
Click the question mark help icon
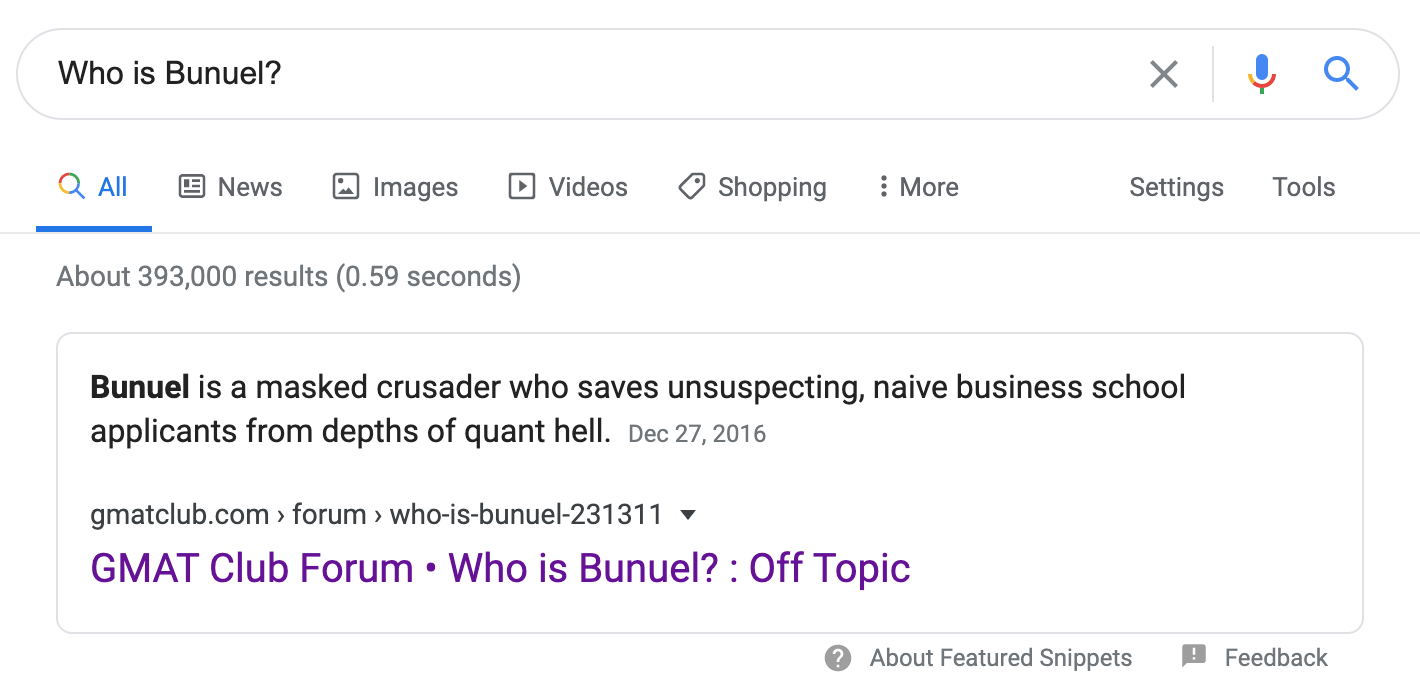click(838, 657)
